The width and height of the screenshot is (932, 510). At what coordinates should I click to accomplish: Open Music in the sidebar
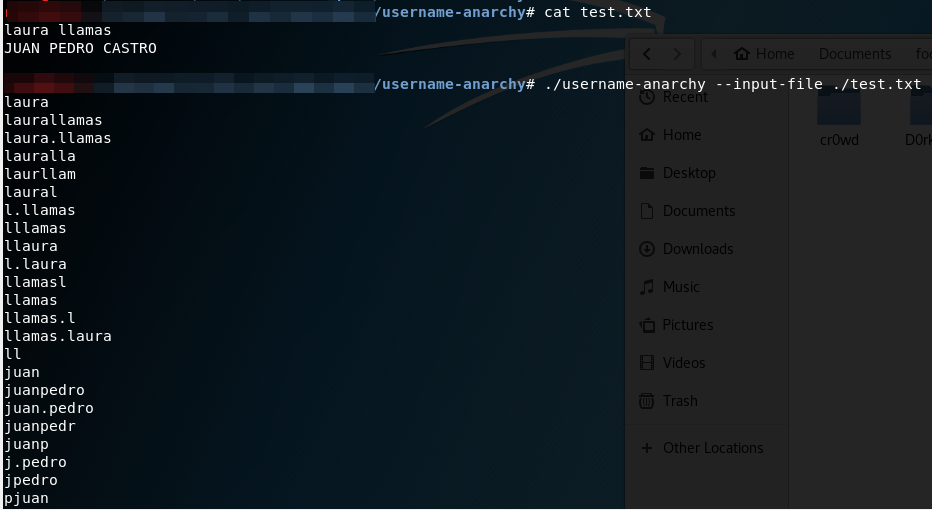(680, 287)
